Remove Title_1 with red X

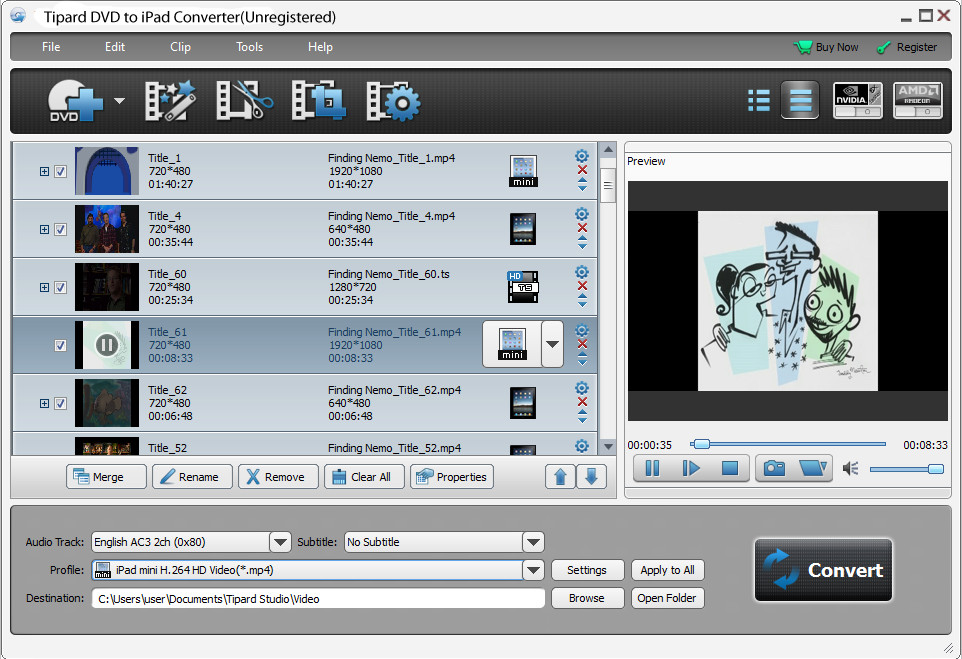pos(582,170)
